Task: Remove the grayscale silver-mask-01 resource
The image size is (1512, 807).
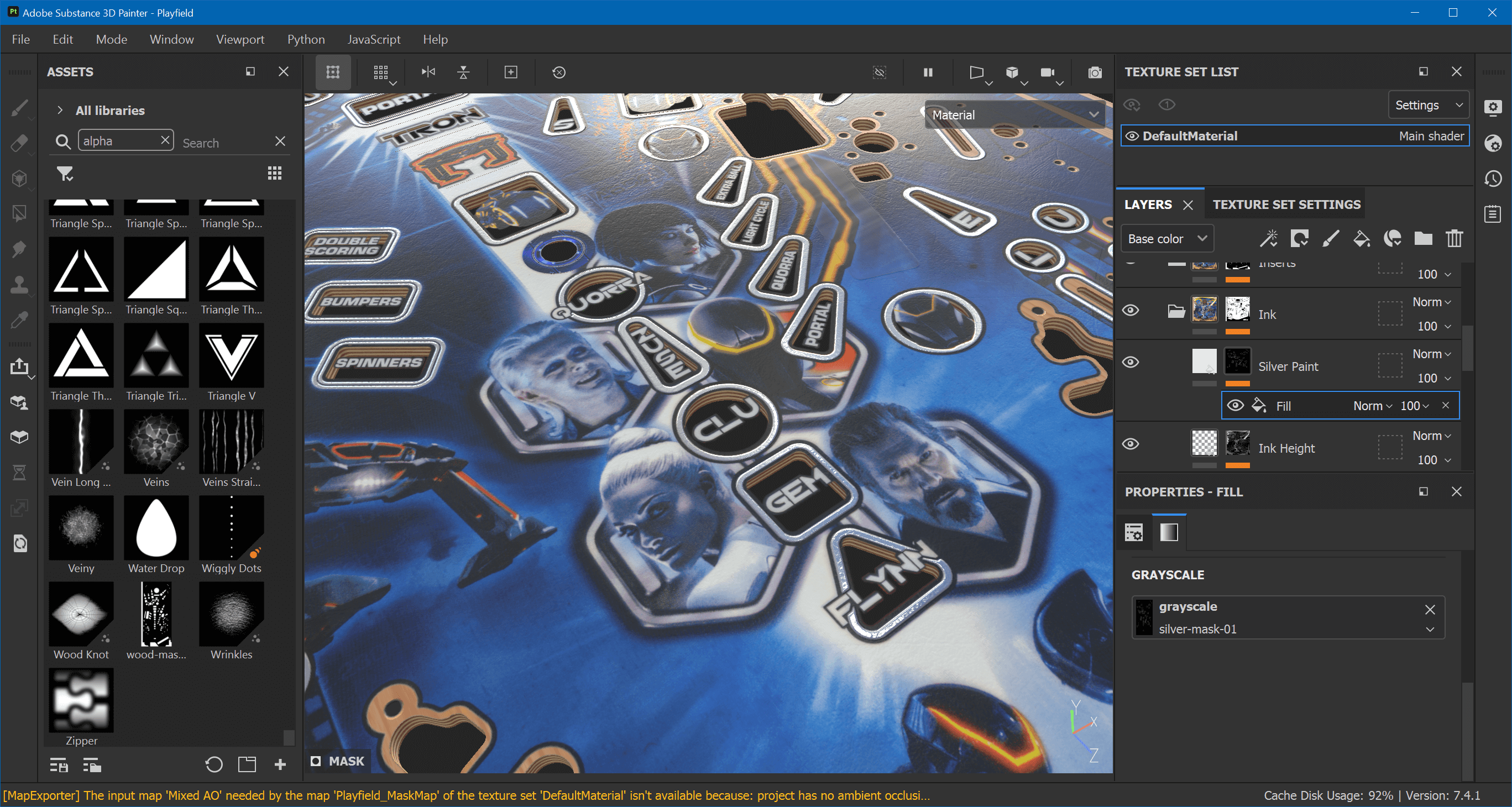Action: (1430, 610)
